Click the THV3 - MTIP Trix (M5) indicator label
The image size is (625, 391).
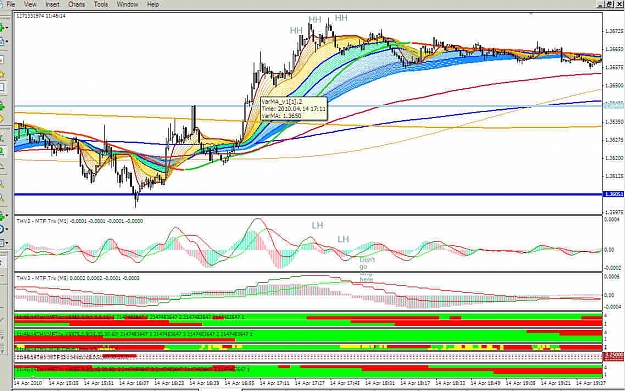coord(78,278)
